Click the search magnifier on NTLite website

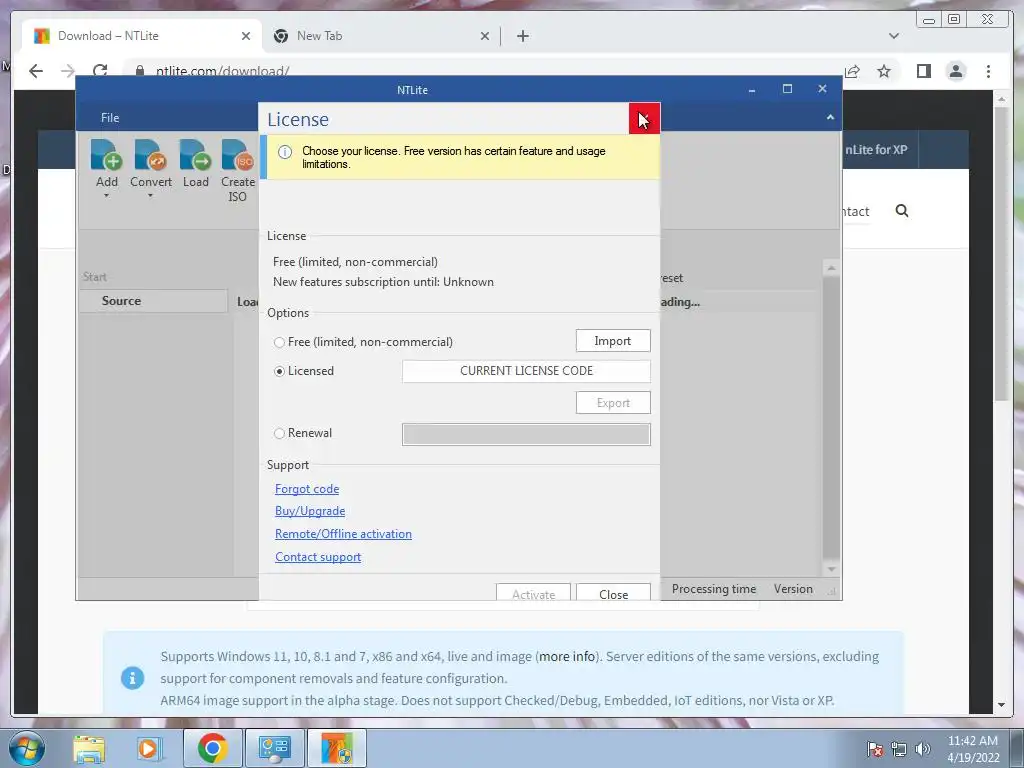[x=902, y=210]
